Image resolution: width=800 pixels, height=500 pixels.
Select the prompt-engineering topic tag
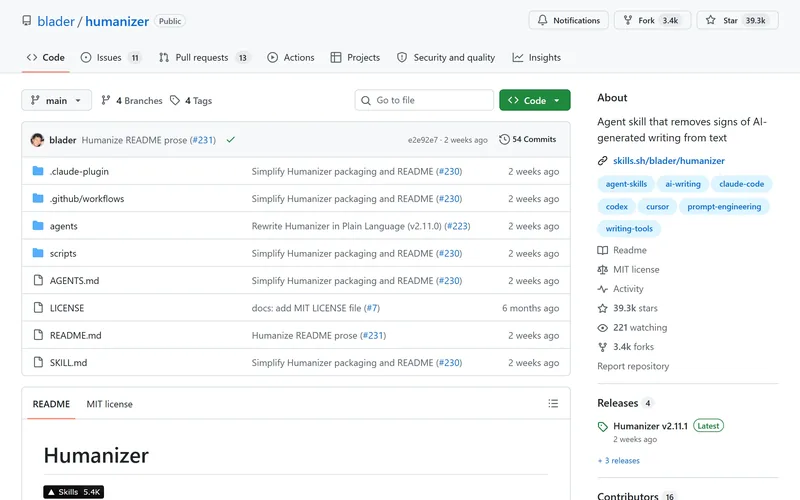(x=724, y=207)
